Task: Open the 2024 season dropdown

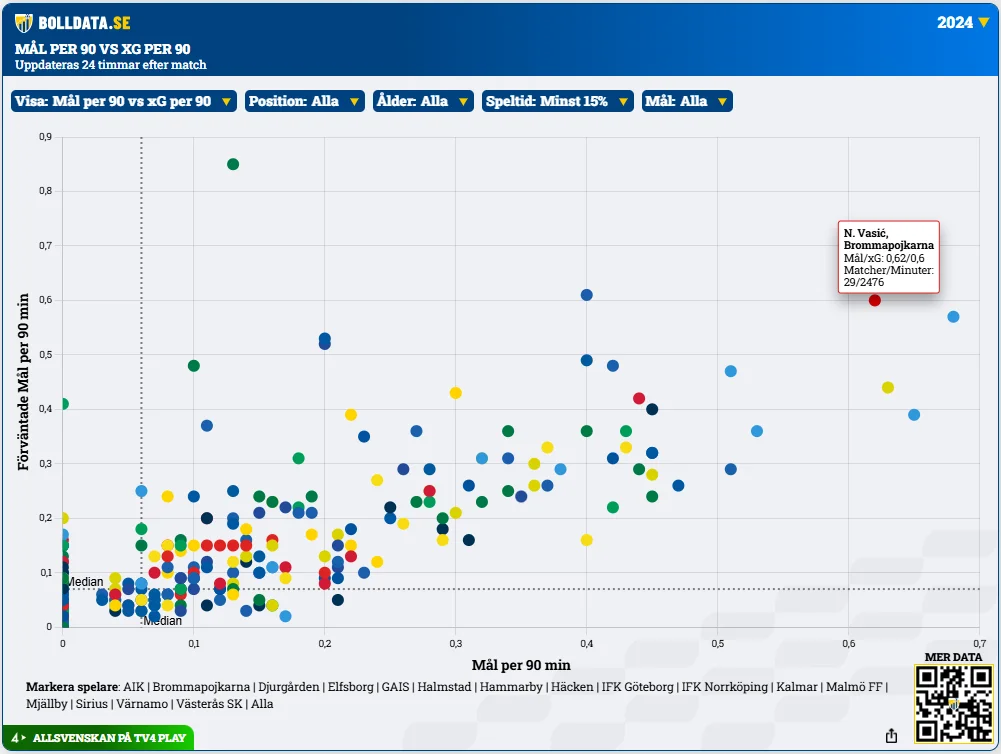Action: click(962, 22)
